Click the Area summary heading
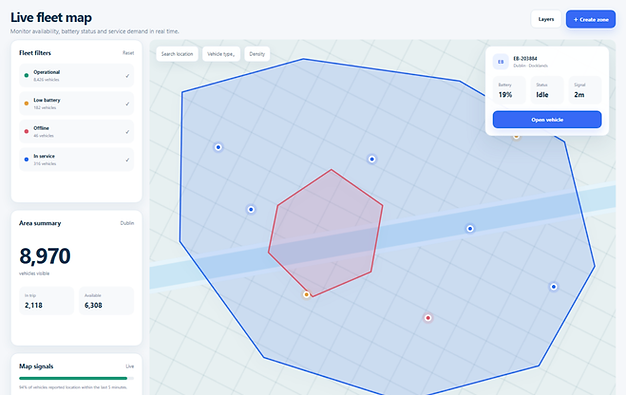Image resolution: width=626 pixels, height=395 pixels. [40, 223]
